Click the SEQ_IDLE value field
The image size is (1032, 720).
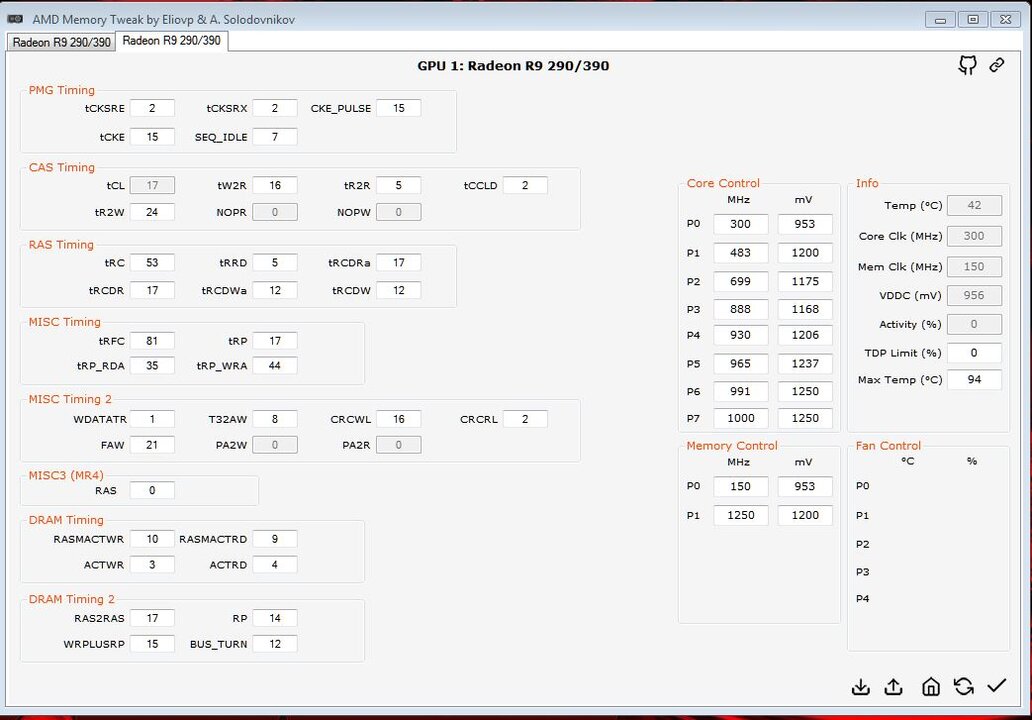tap(274, 137)
